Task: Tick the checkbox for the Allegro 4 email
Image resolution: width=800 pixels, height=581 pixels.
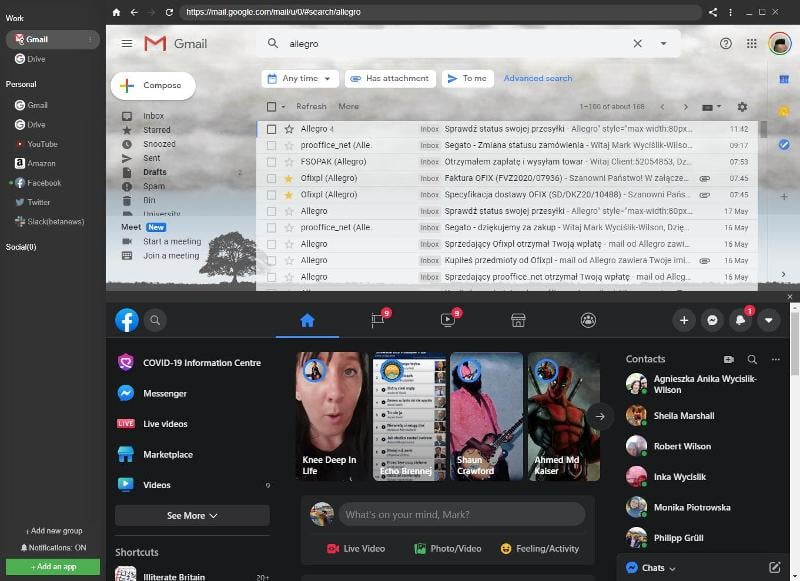Action: pos(271,129)
